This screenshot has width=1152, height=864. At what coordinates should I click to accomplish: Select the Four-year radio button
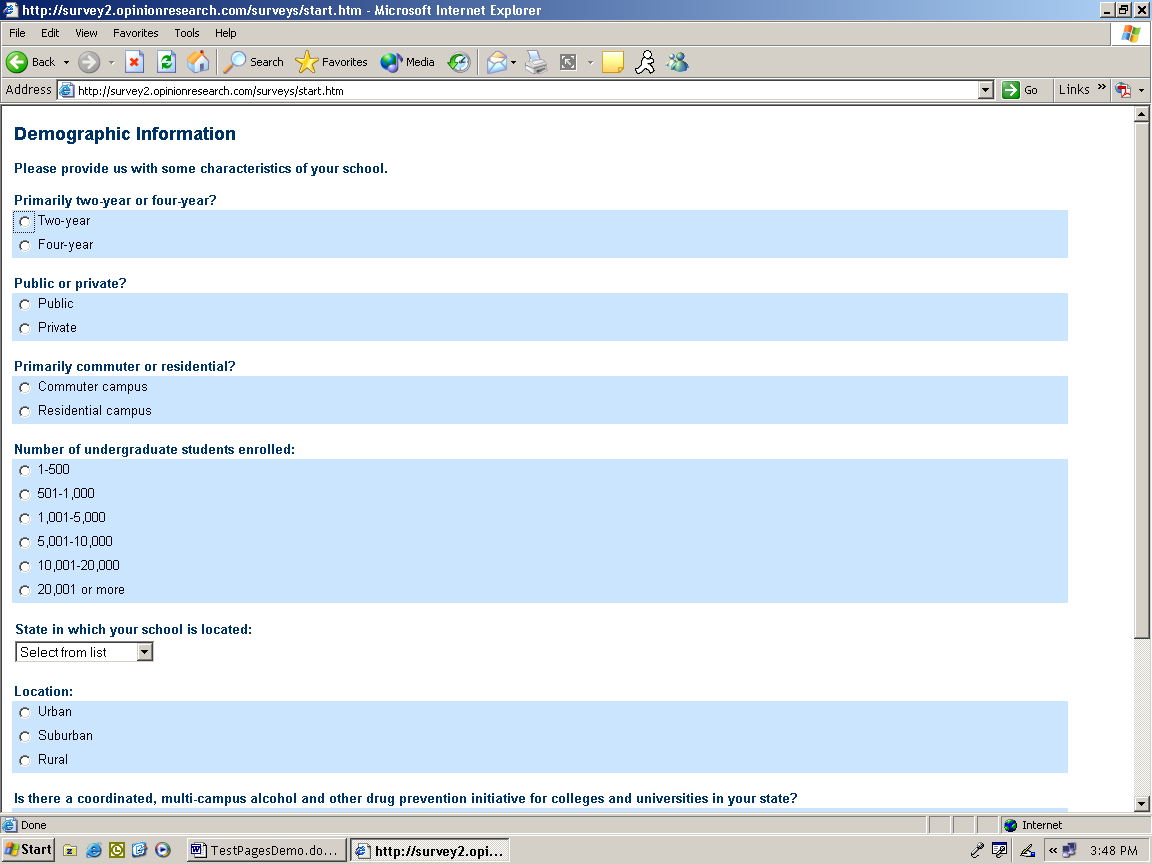tap(25, 245)
